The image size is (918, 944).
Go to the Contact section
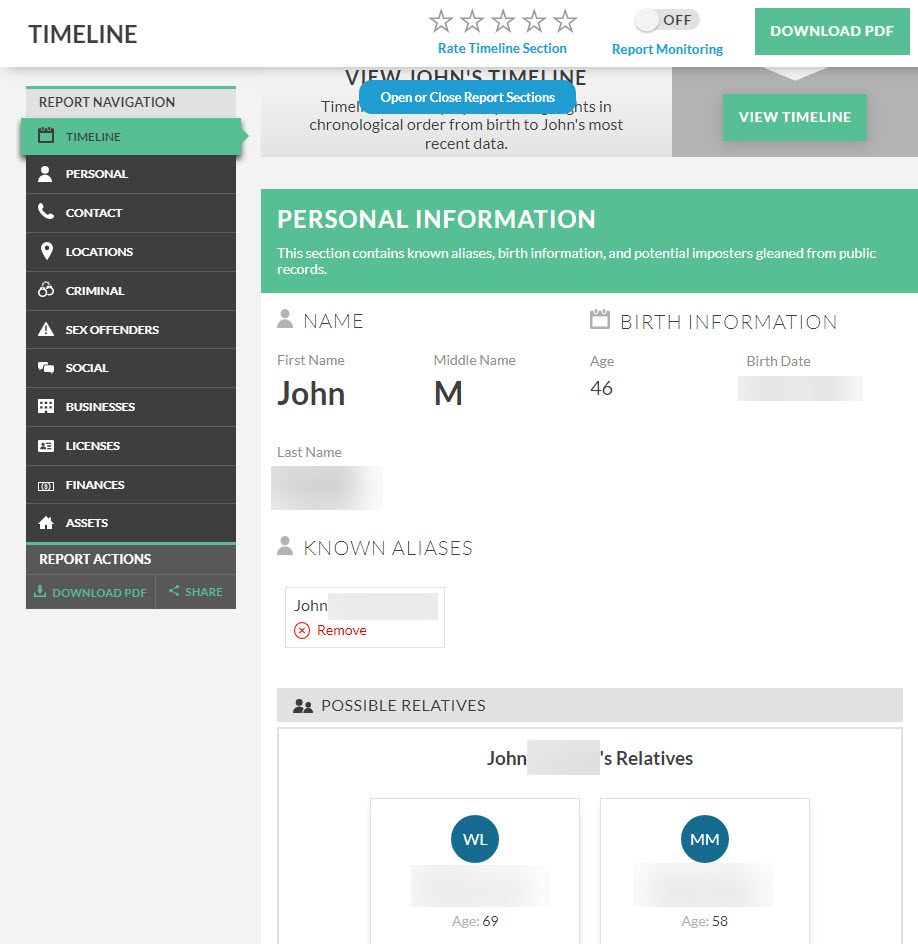coord(131,213)
